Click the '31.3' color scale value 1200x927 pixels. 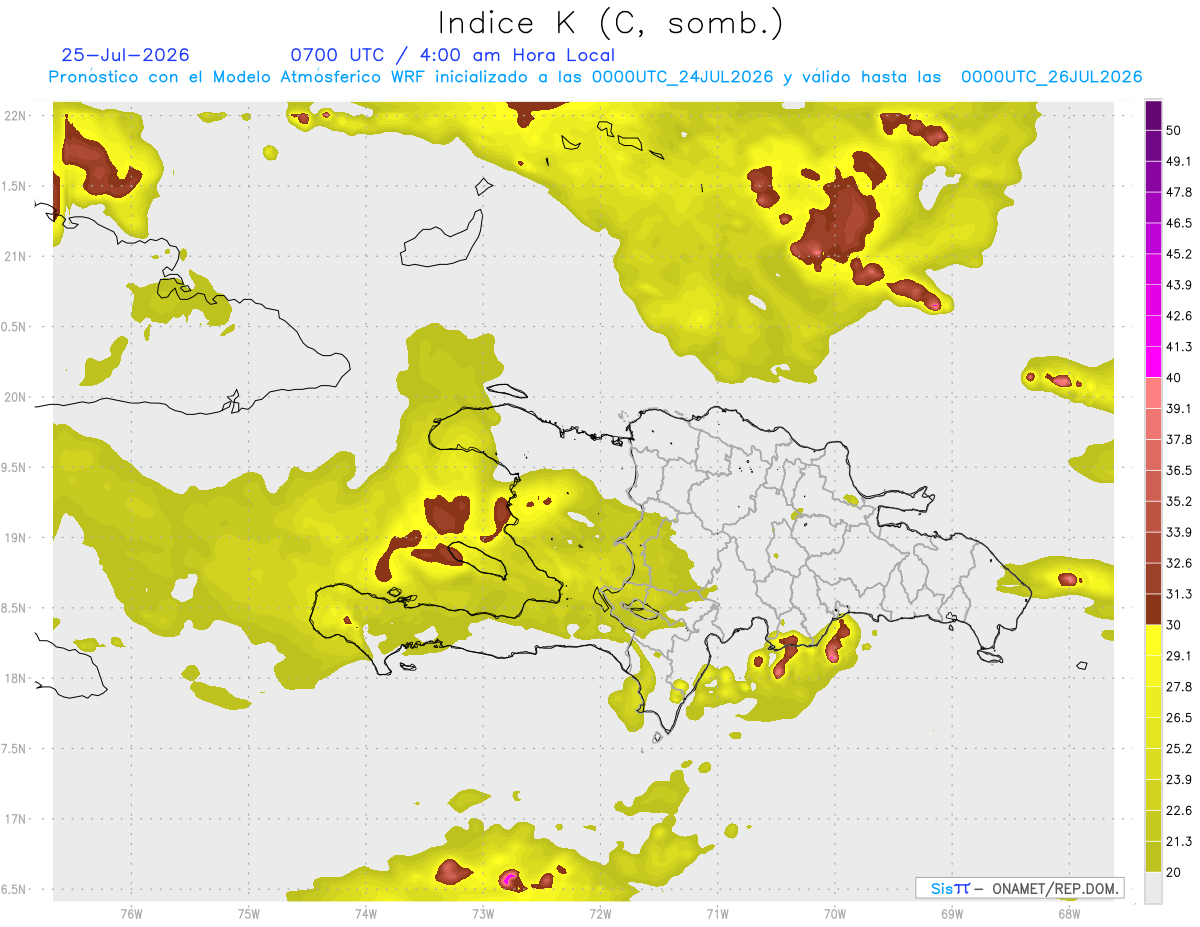1179,594
